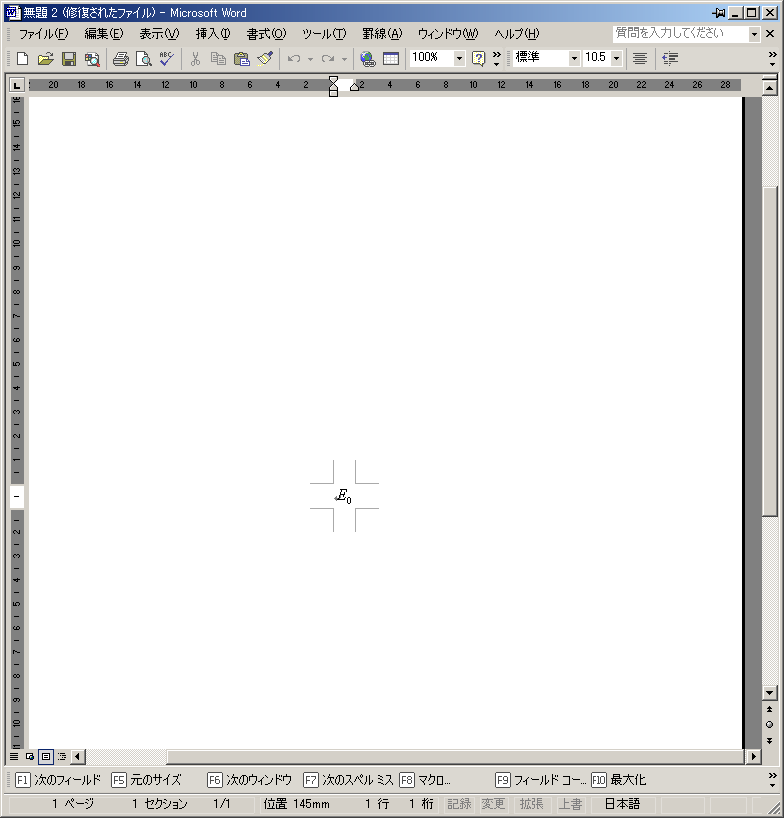Click the F9 フィールド コード button

pyautogui.click(x=541, y=780)
